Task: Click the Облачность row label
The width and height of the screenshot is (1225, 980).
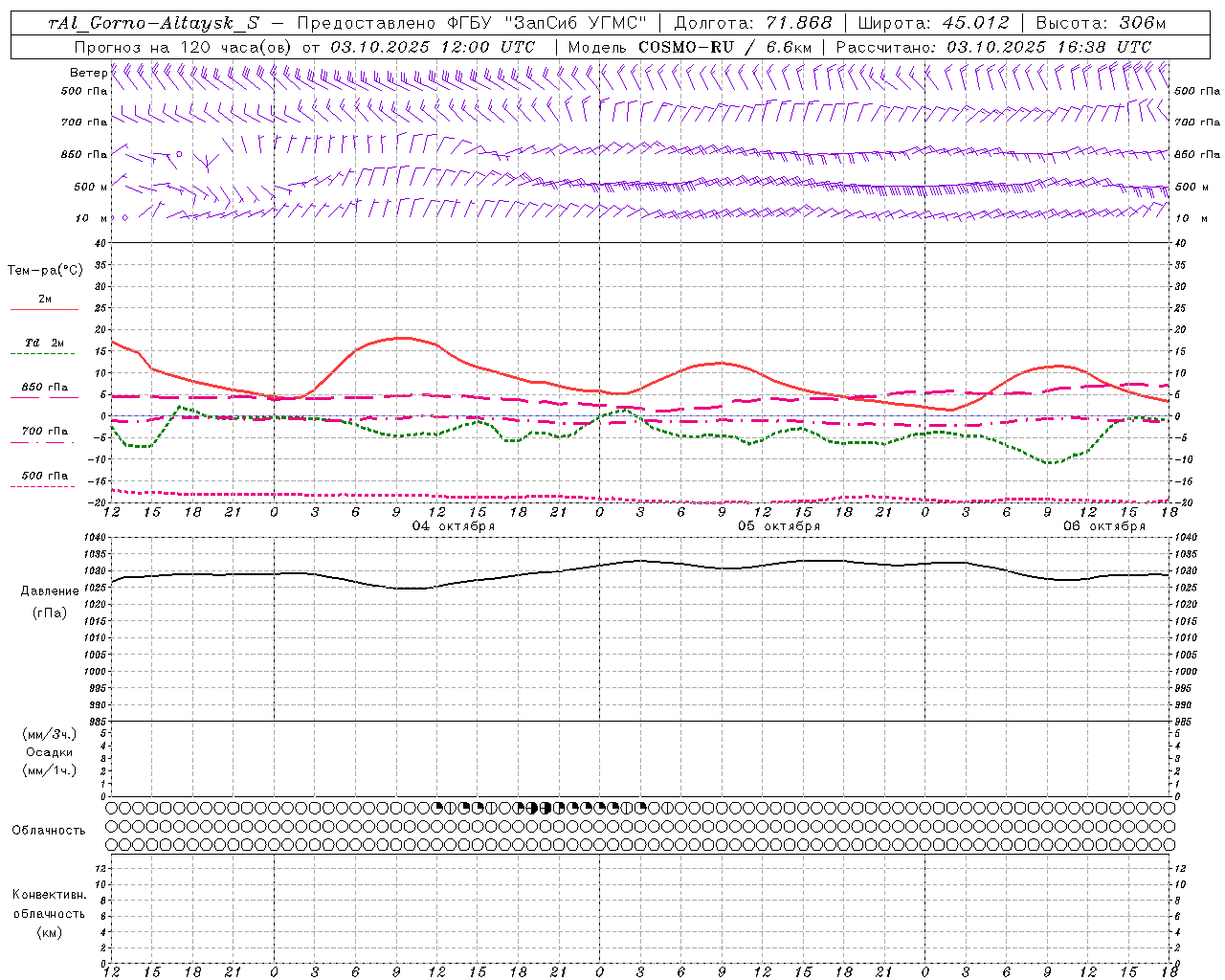Action: tap(48, 831)
